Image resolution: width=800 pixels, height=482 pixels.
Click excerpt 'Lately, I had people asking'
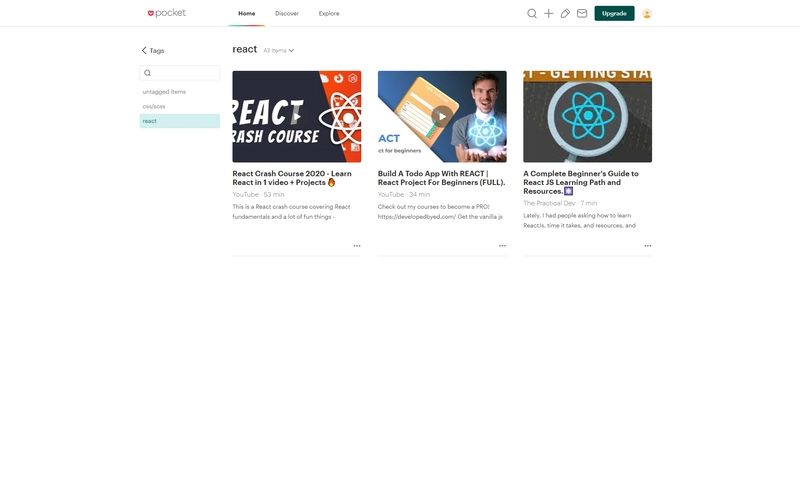click(580, 220)
